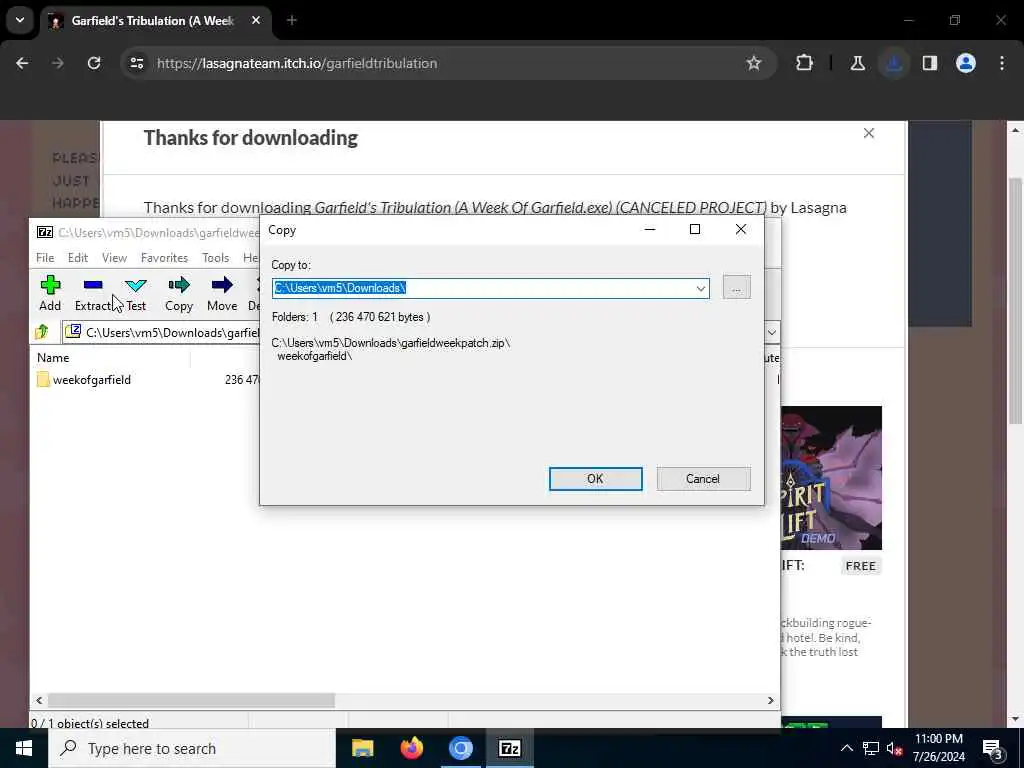Cancel the Copy dialog
Screen dimensions: 1024x768
(x=703, y=479)
